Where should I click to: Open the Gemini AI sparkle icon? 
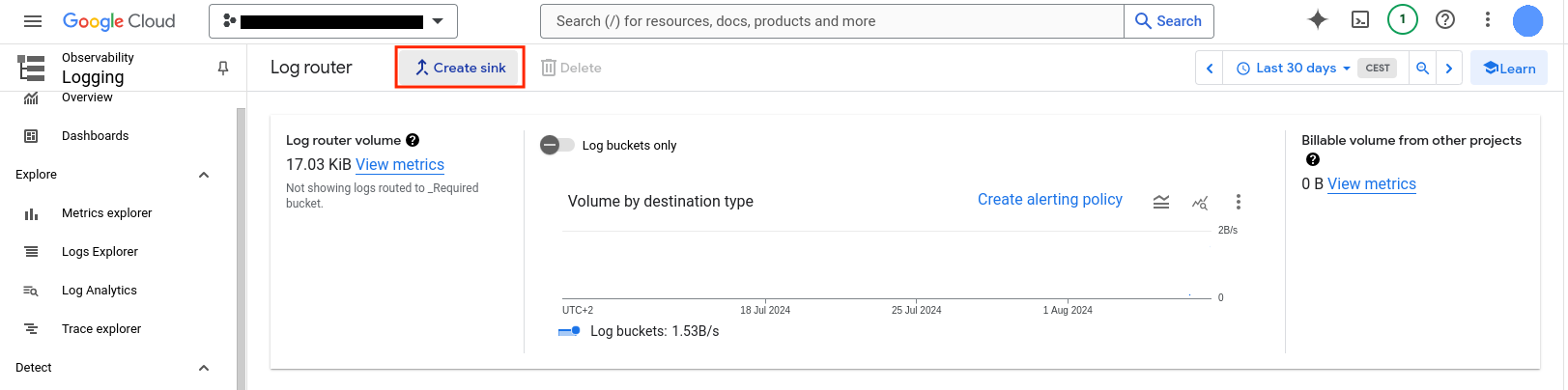[x=1318, y=19]
